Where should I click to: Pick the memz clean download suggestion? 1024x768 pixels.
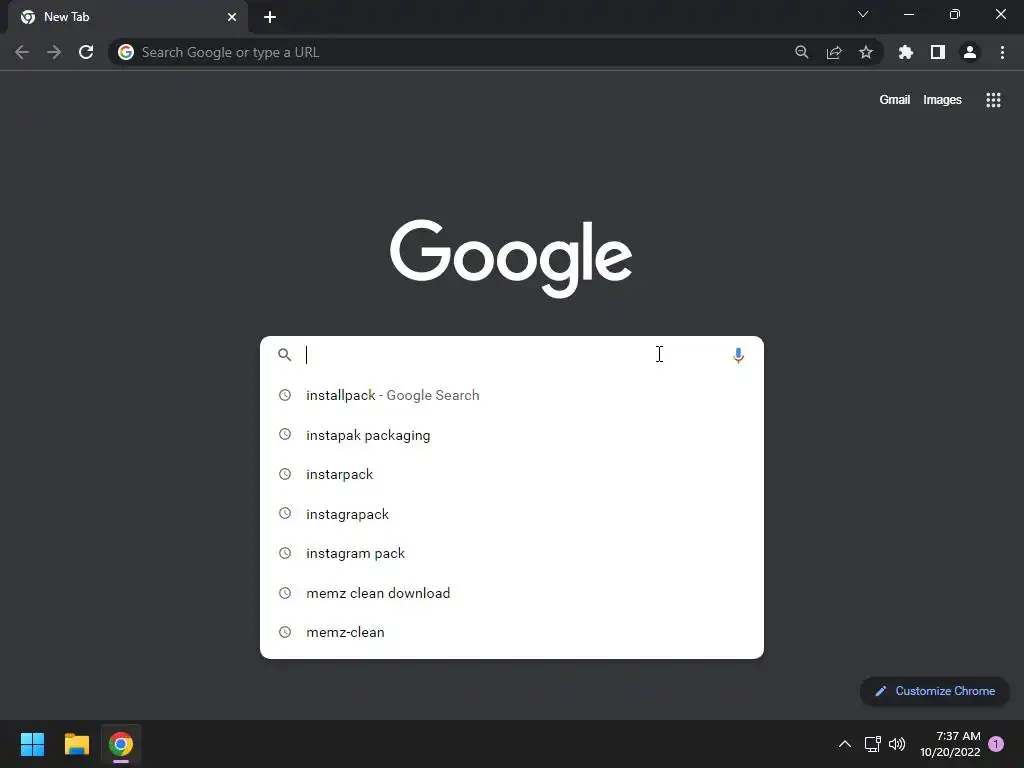point(512,593)
